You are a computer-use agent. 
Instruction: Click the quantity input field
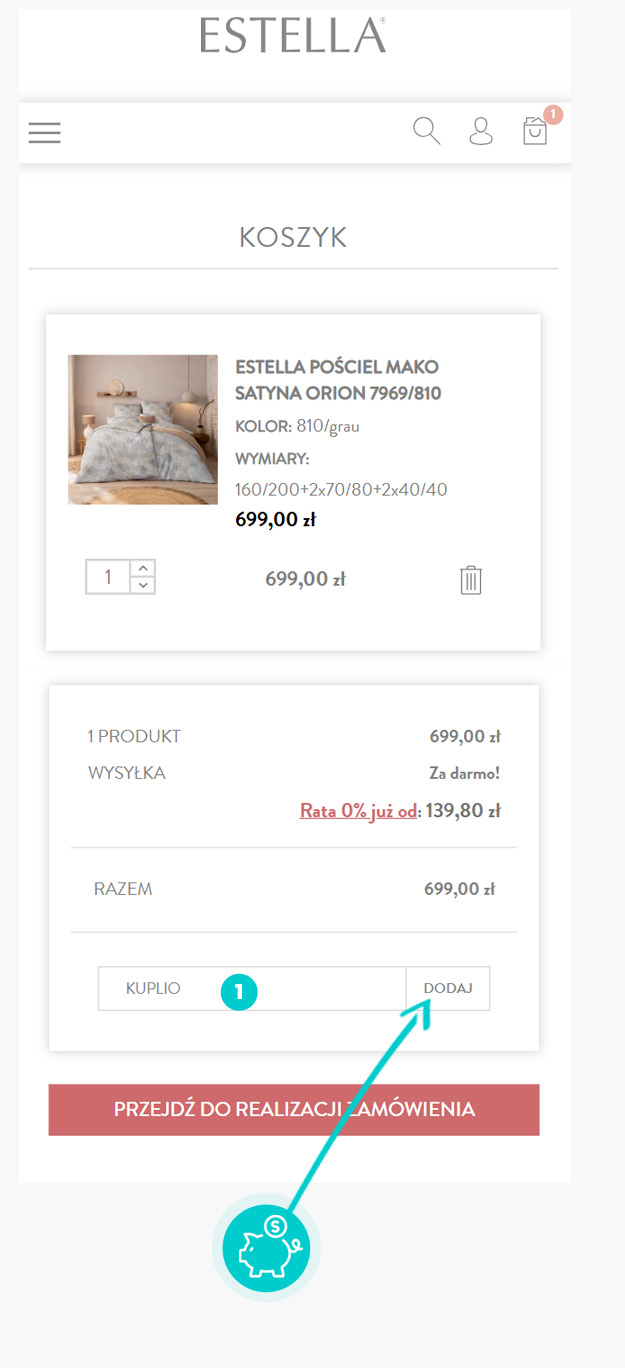point(109,577)
